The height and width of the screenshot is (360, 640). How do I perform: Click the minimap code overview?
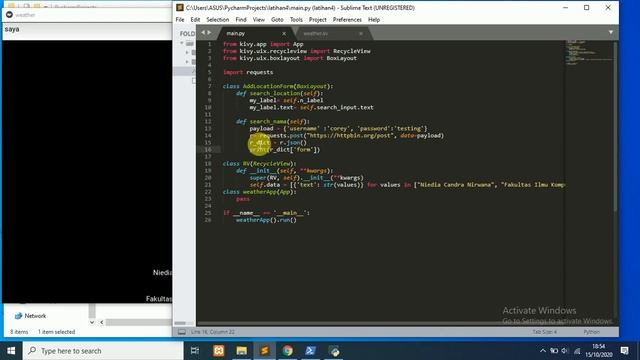[588, 53]
